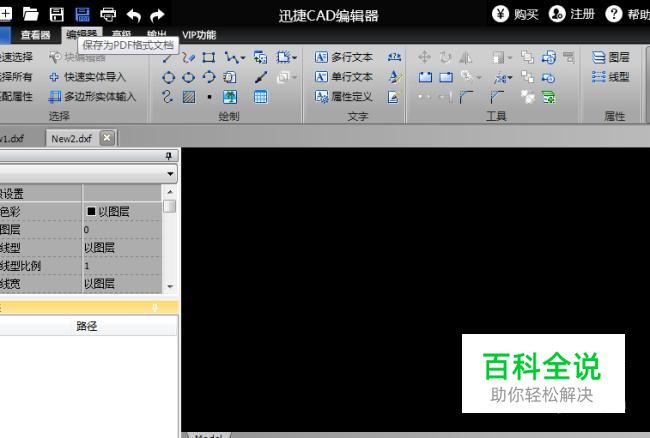Open the 线型 linetype manager
Screen dimensions: 650x438
click(x=611, y=77)
